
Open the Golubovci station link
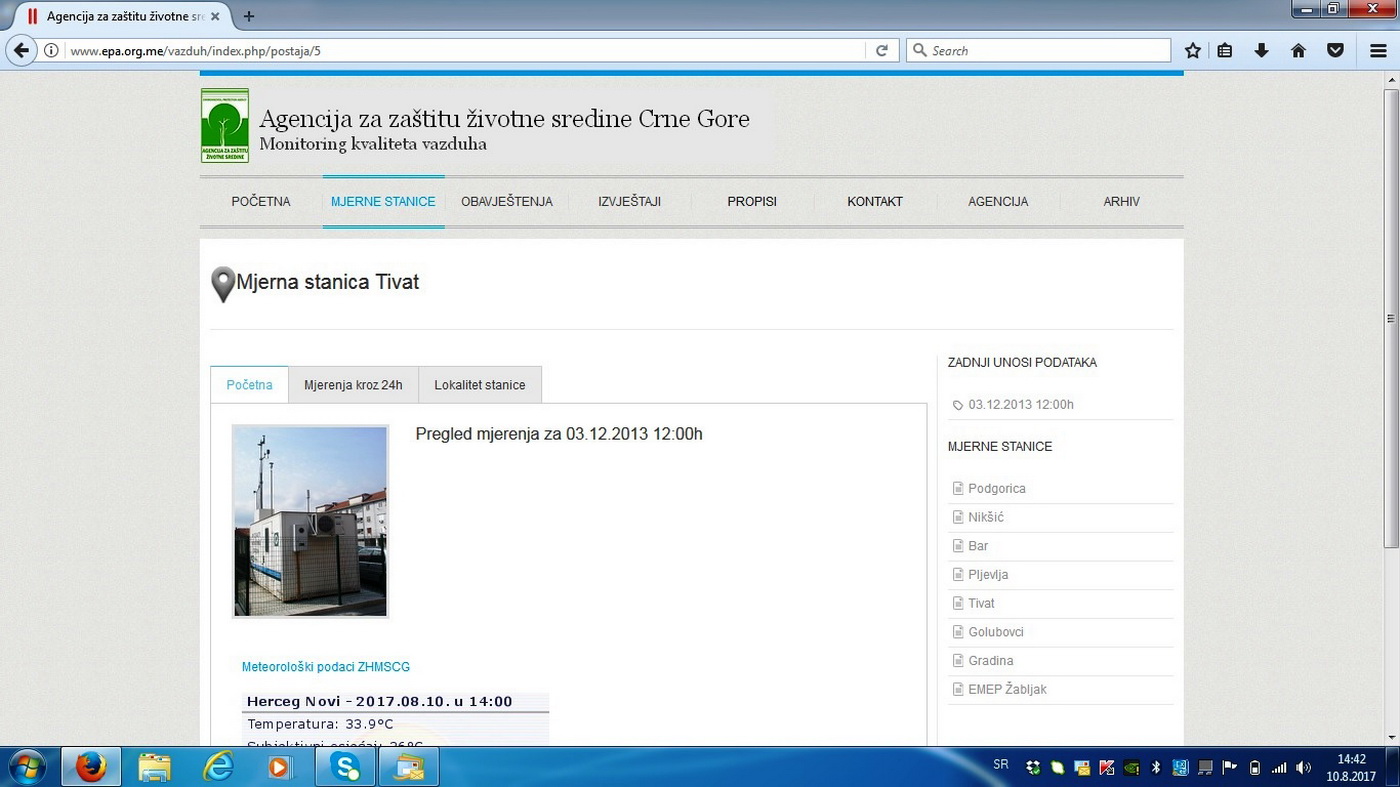pyautogui.click(x=996, y=632)
